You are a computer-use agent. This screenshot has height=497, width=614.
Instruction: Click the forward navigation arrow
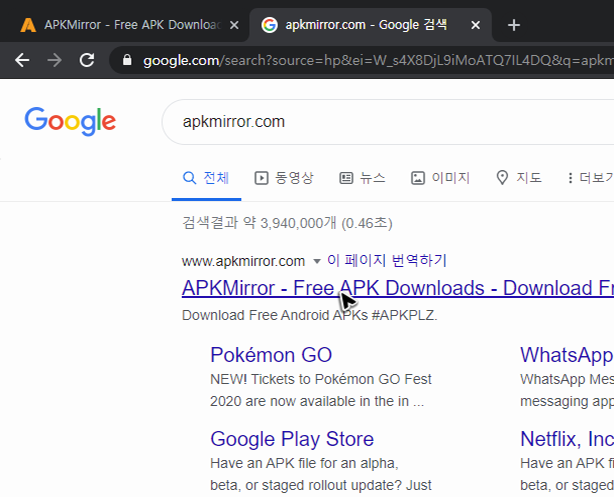(x=54, y=60)
